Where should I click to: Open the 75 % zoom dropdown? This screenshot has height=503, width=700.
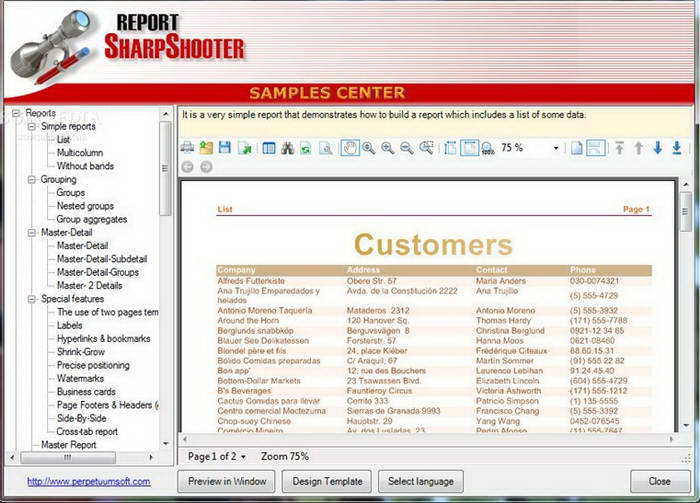[x=556, y=148]
